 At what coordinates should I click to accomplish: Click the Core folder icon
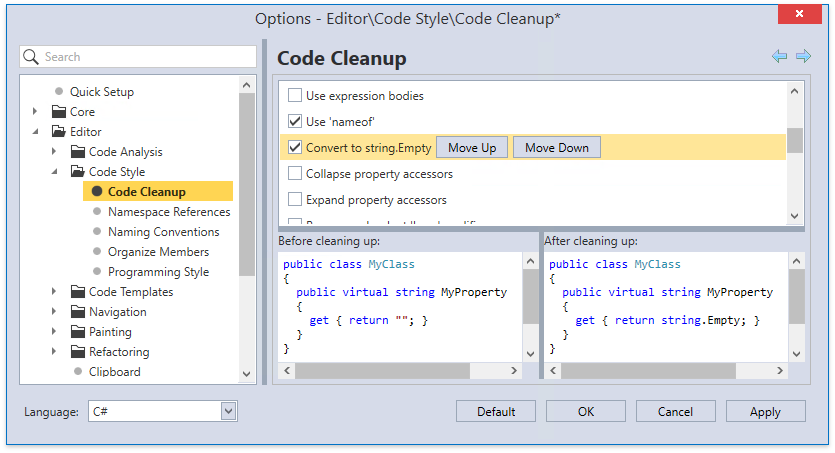point(59,112)
